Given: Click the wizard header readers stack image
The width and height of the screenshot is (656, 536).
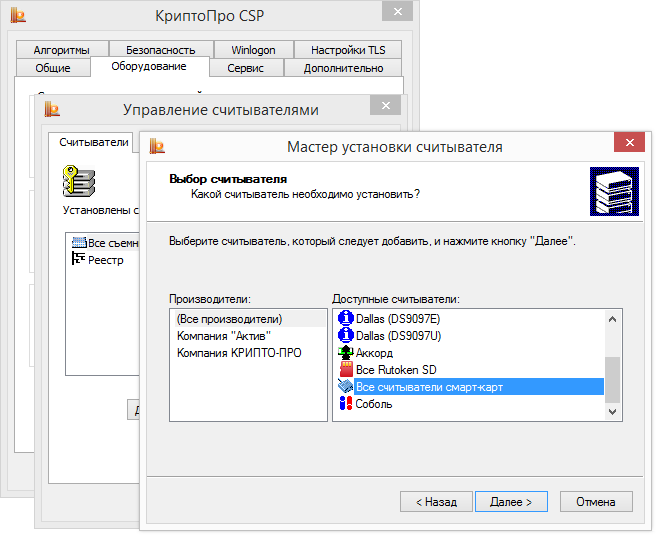Looking at the screenshot, I should pyautogui.click(x=614, y=192).
